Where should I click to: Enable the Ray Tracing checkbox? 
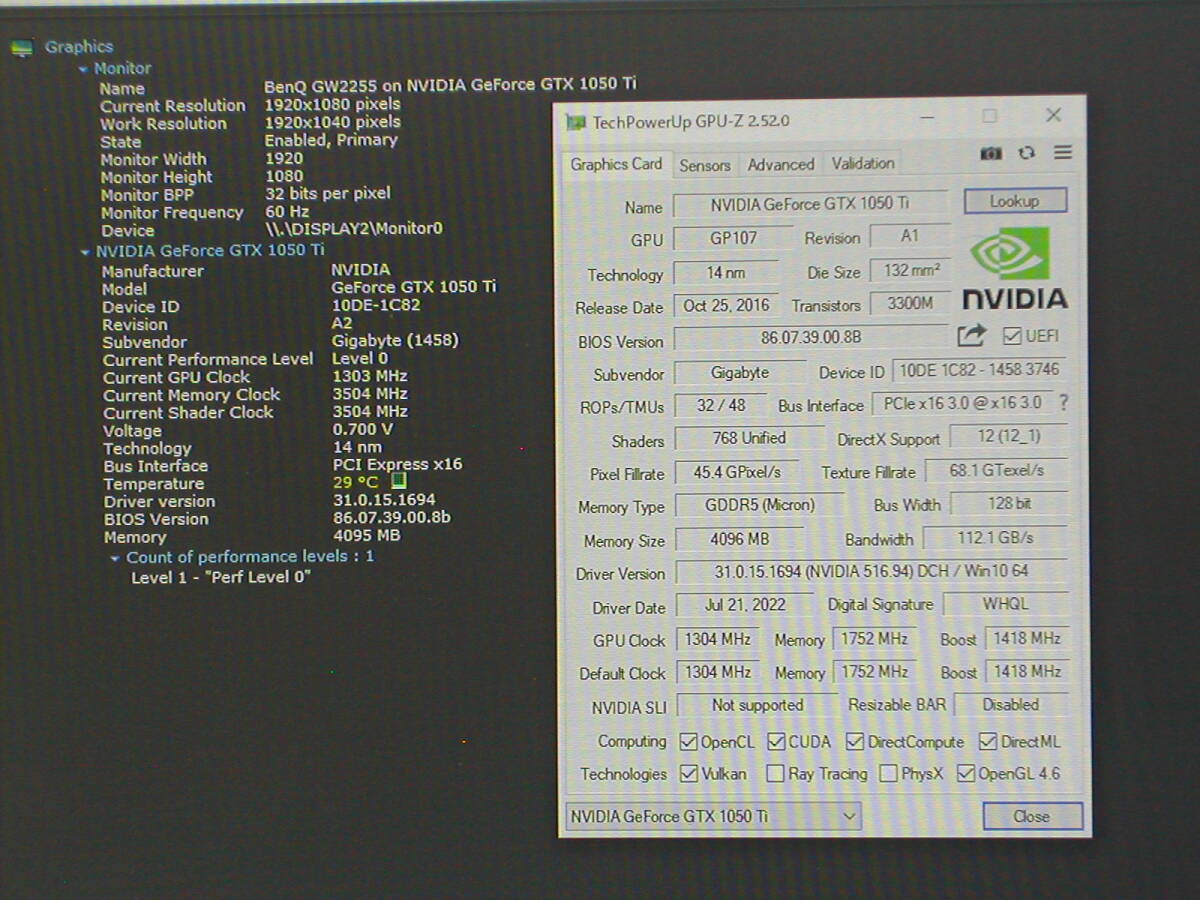click(775, 773)
